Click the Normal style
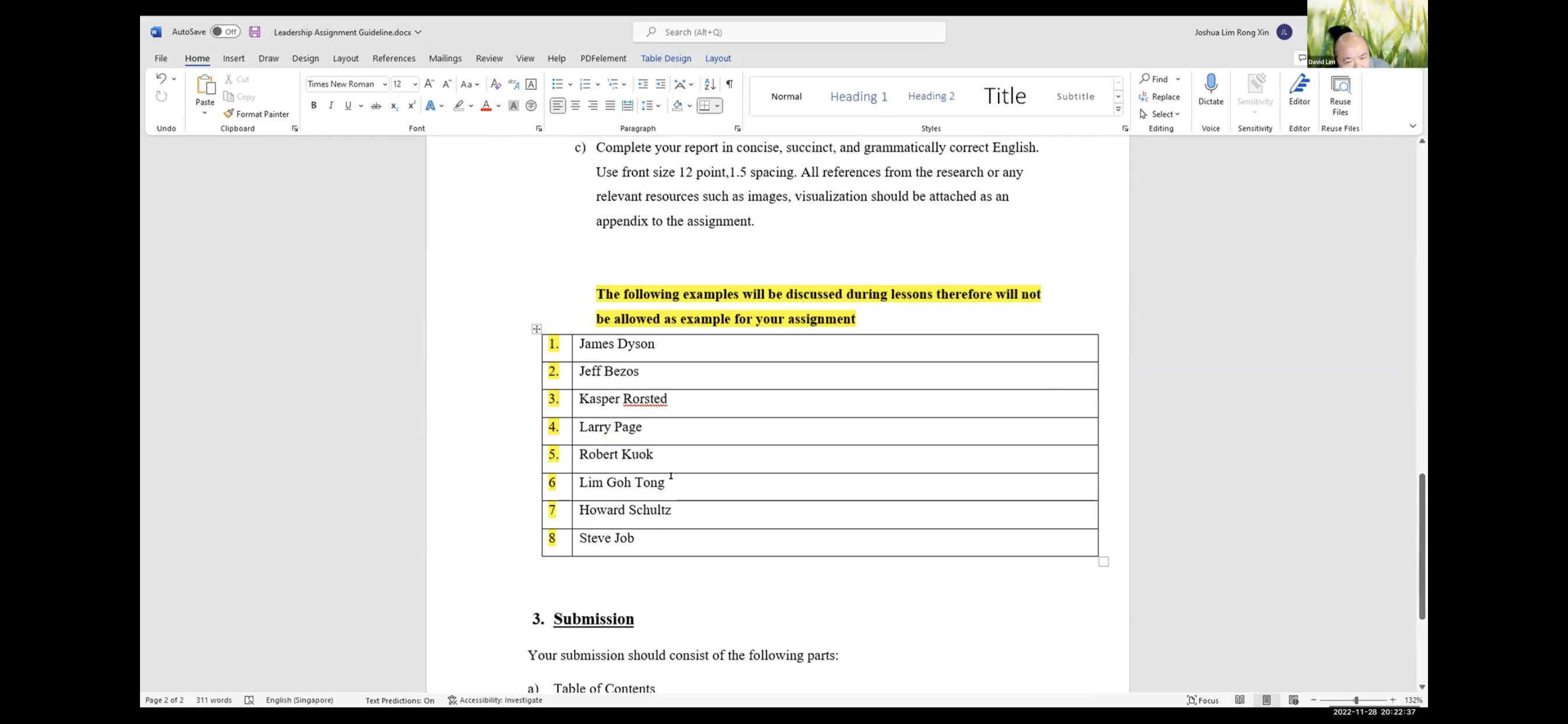This screenshot has width=1568, height=724. pyautogui.click(x=786, y=96)
